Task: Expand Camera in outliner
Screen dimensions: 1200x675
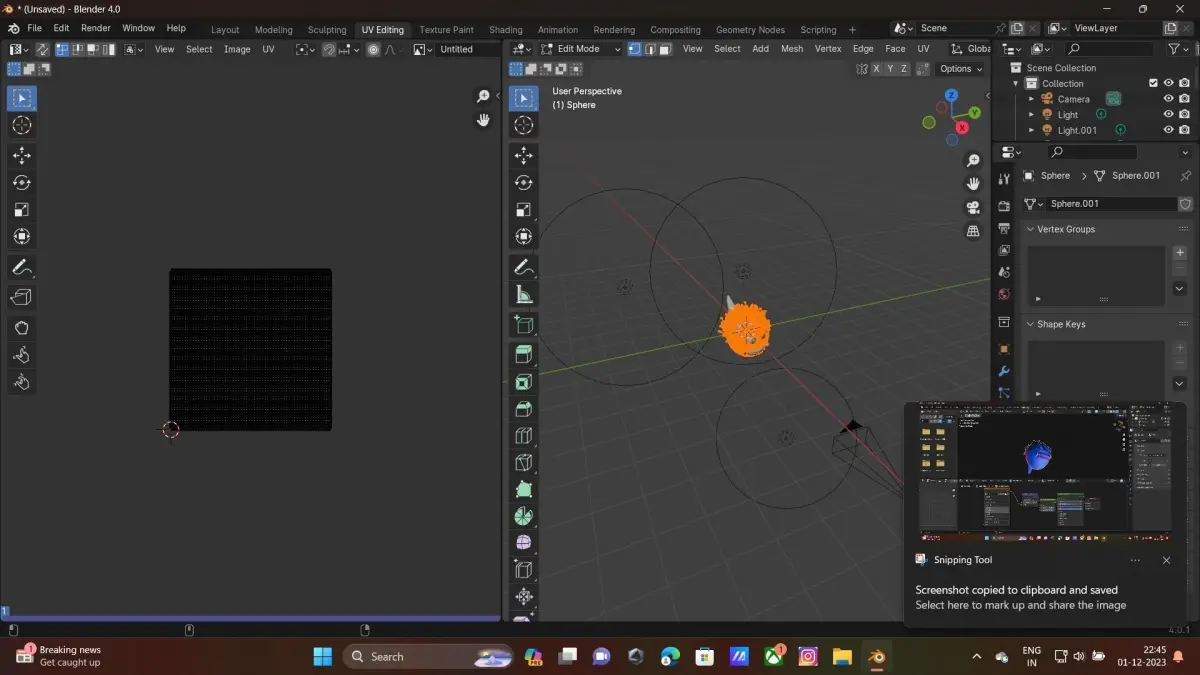Action: [1031, 99]
